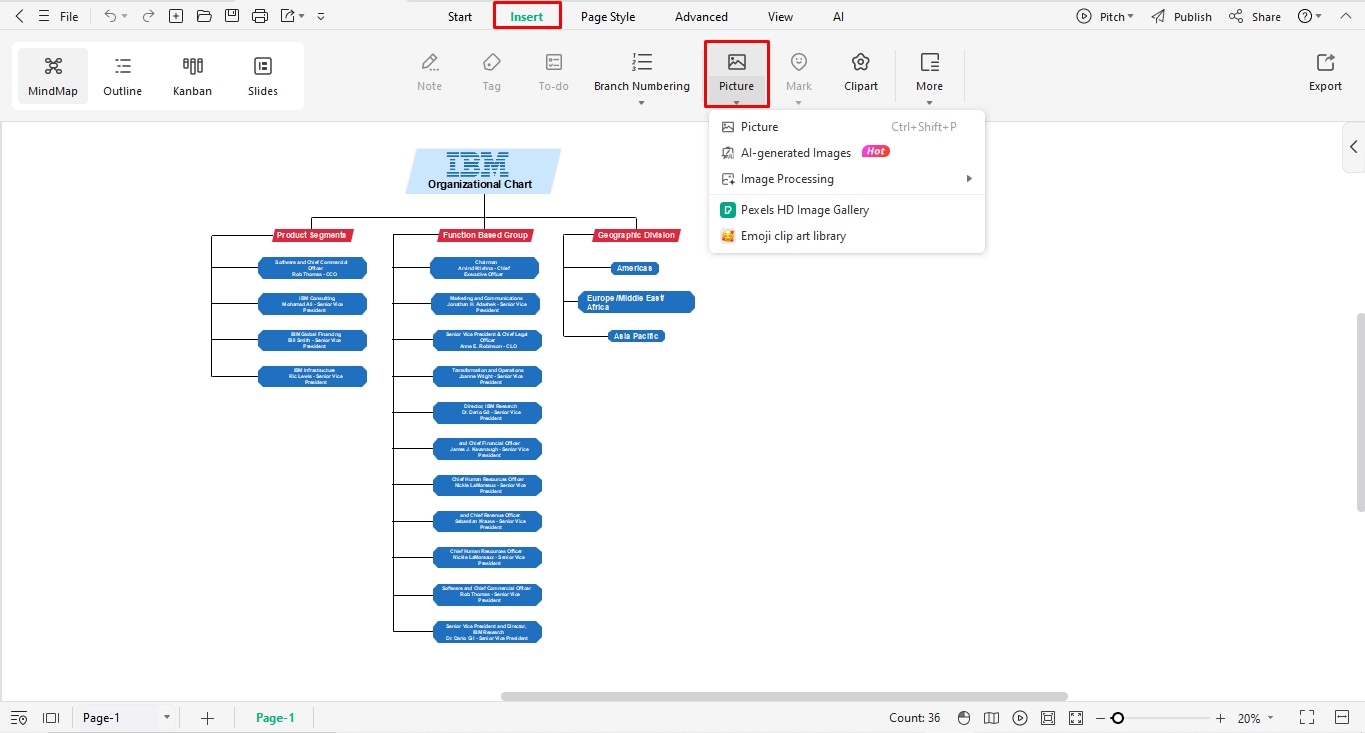Select the Geographic Division node
The width and height of the screenshot is (1365, 733).
pyautogui.click(x=636, y=235)
